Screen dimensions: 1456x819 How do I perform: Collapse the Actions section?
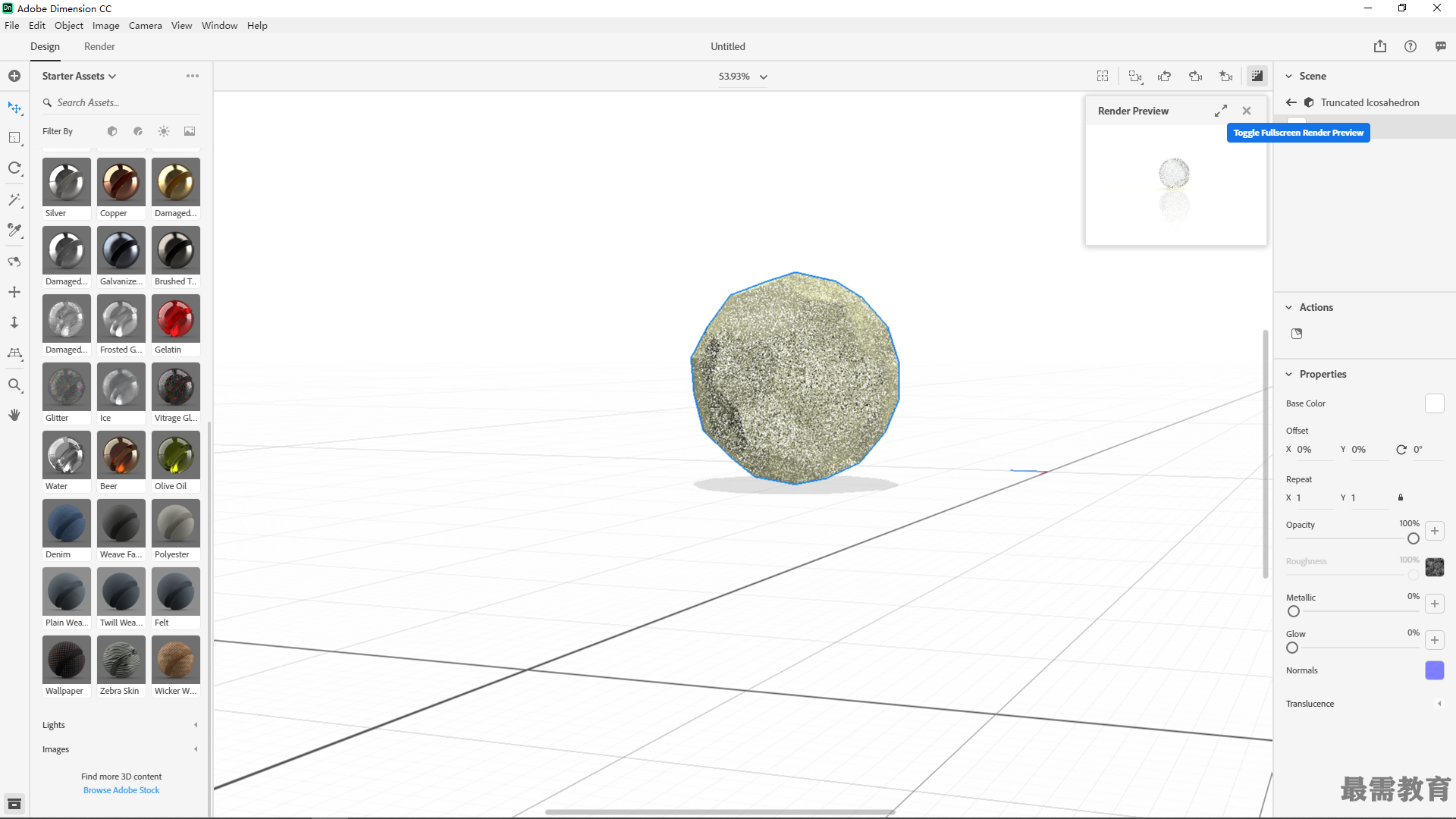[x=1288, y=307]
